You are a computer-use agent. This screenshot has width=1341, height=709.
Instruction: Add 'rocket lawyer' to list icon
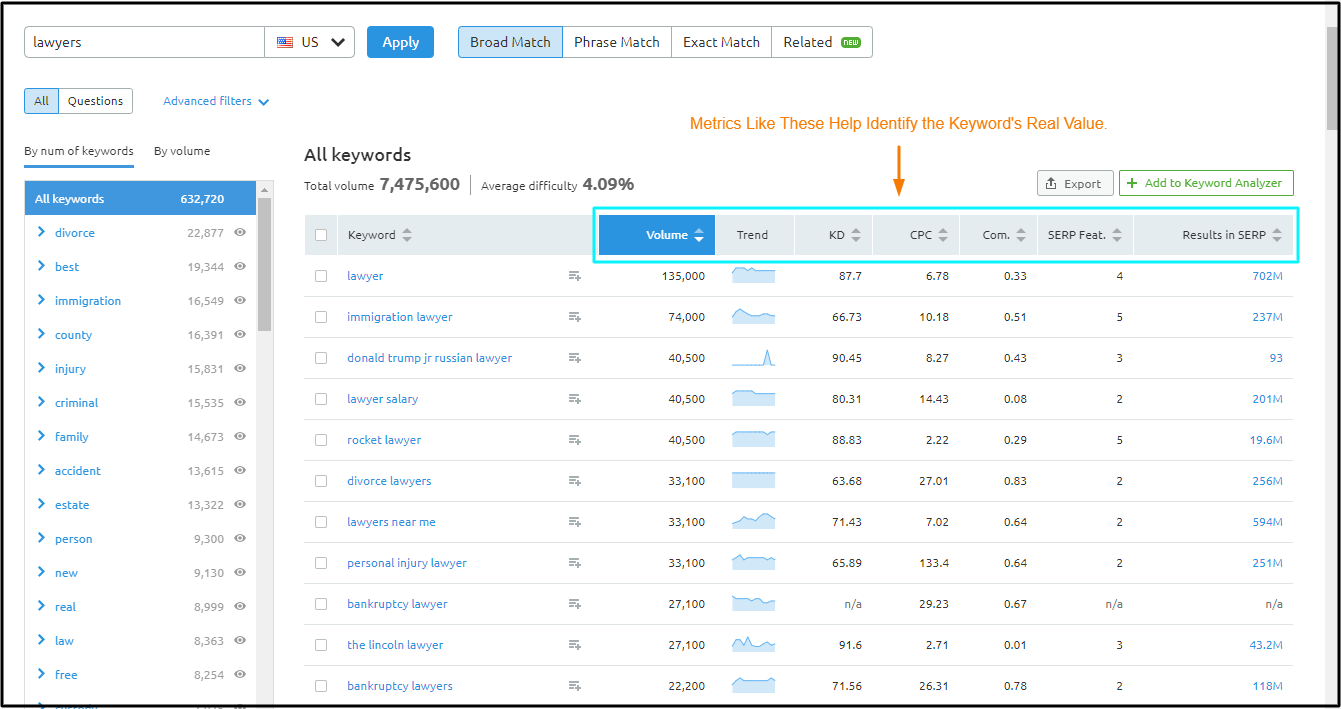coord(574,440)
